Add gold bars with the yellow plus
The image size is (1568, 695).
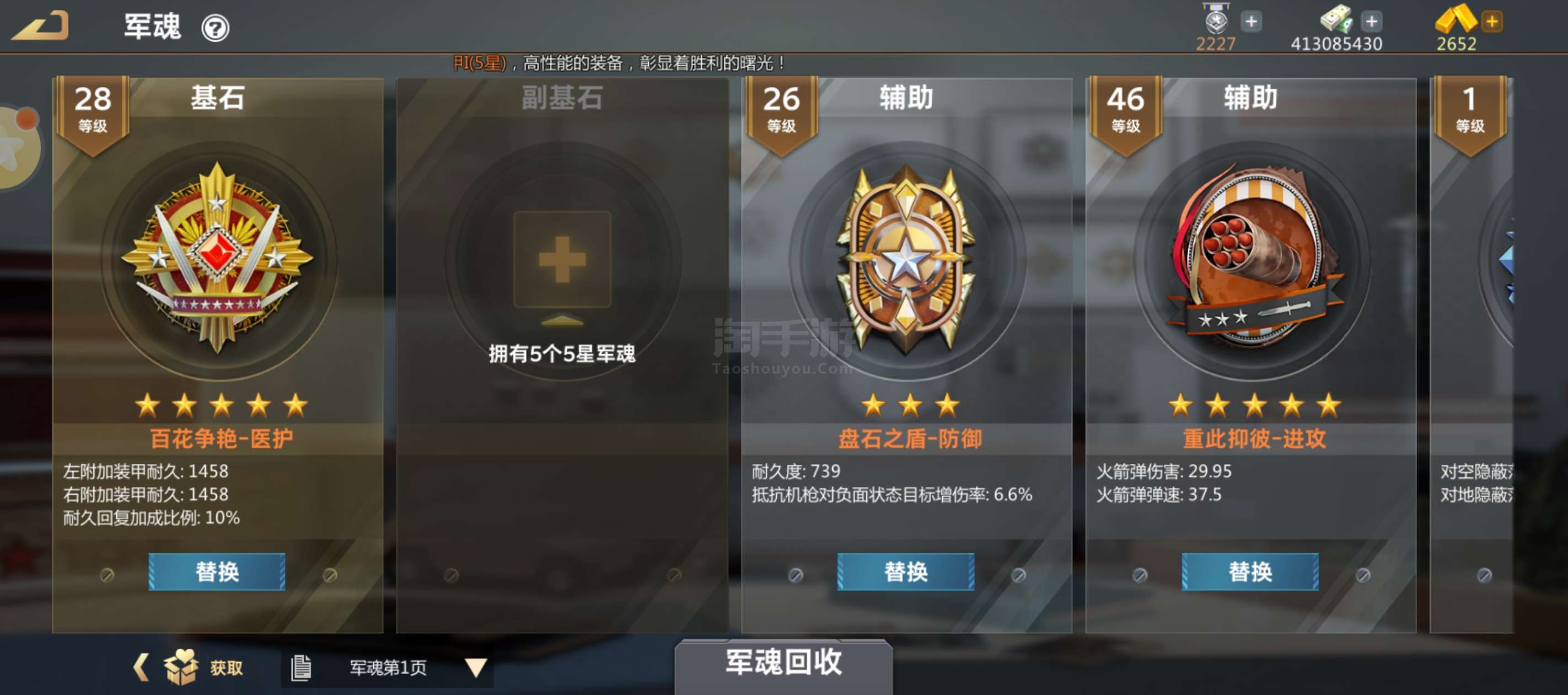click(x=1492, y=22)
